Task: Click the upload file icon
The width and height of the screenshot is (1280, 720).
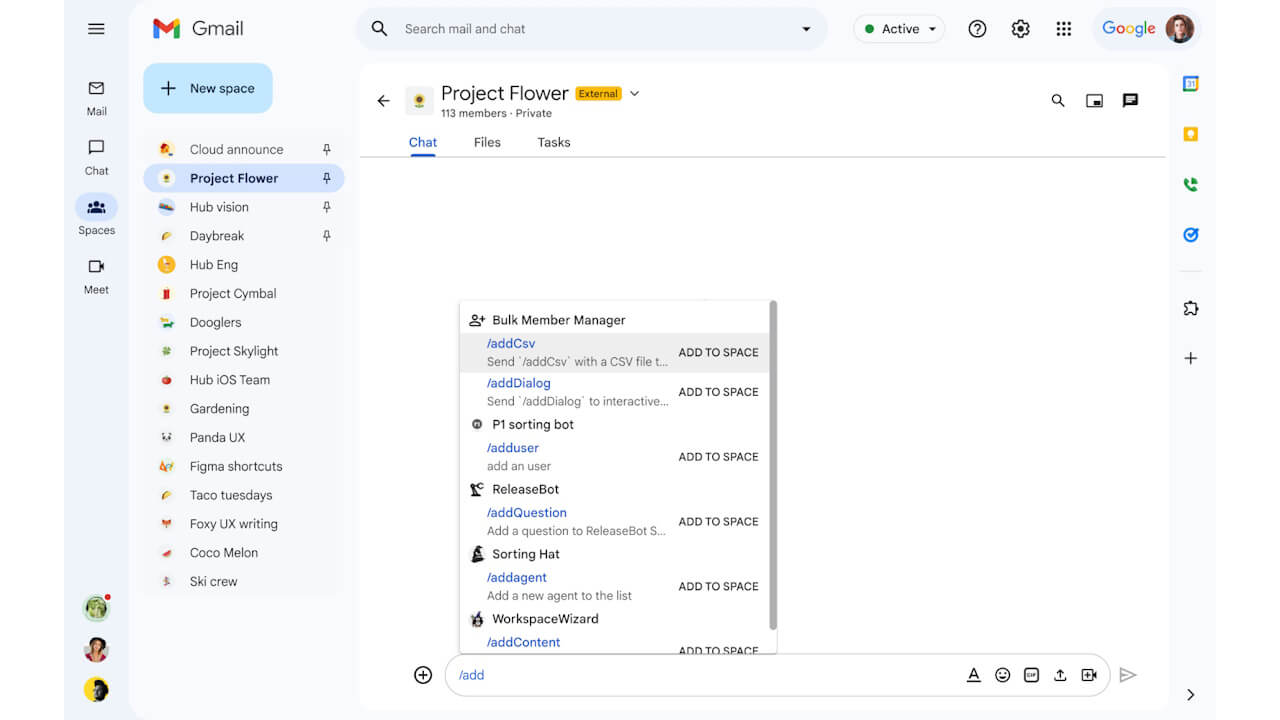Action: 1060,675
